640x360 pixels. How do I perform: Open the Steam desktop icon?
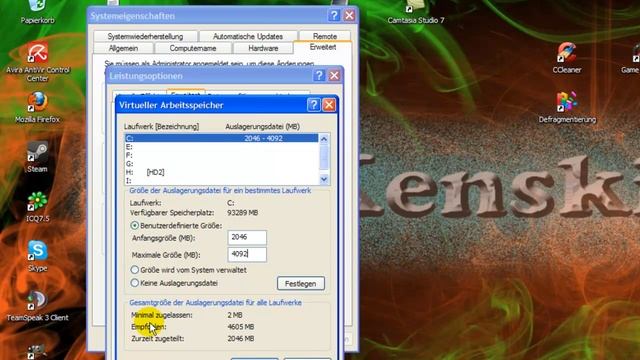37,156
